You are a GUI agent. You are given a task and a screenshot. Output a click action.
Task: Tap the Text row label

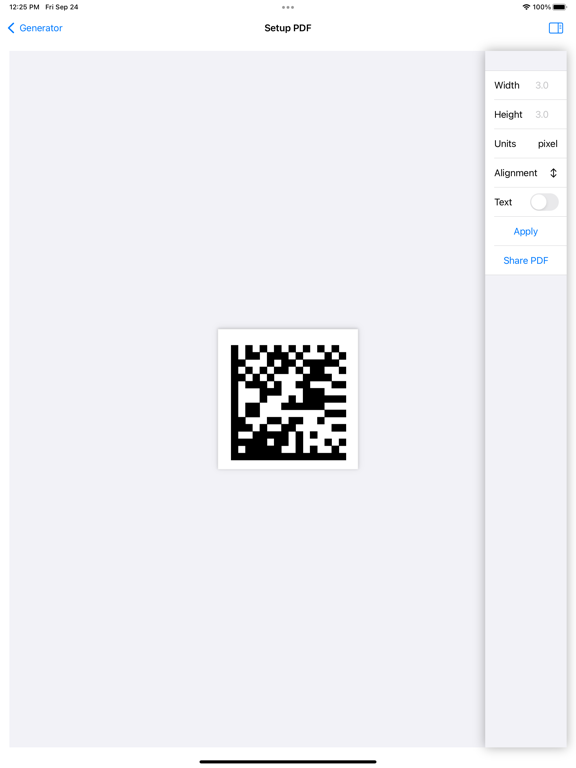[503, 202]
